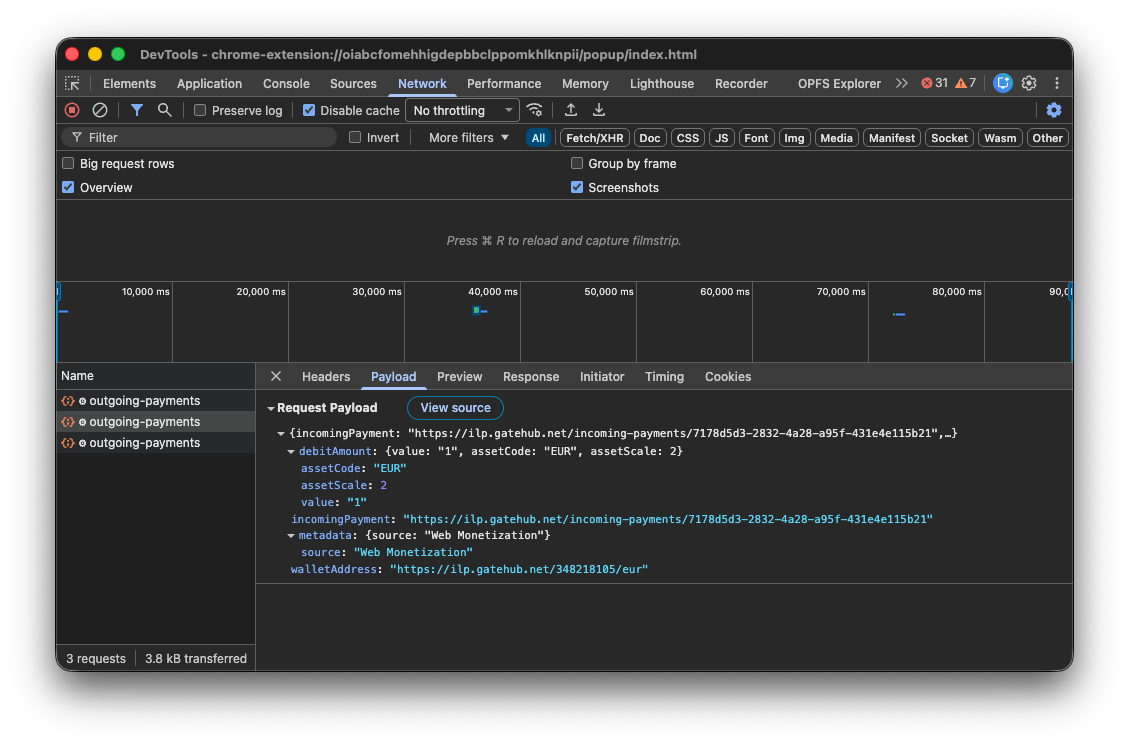Open network conditions panel
The image size is (1129, 745).
pyautogui.click(x=534, y=110)
